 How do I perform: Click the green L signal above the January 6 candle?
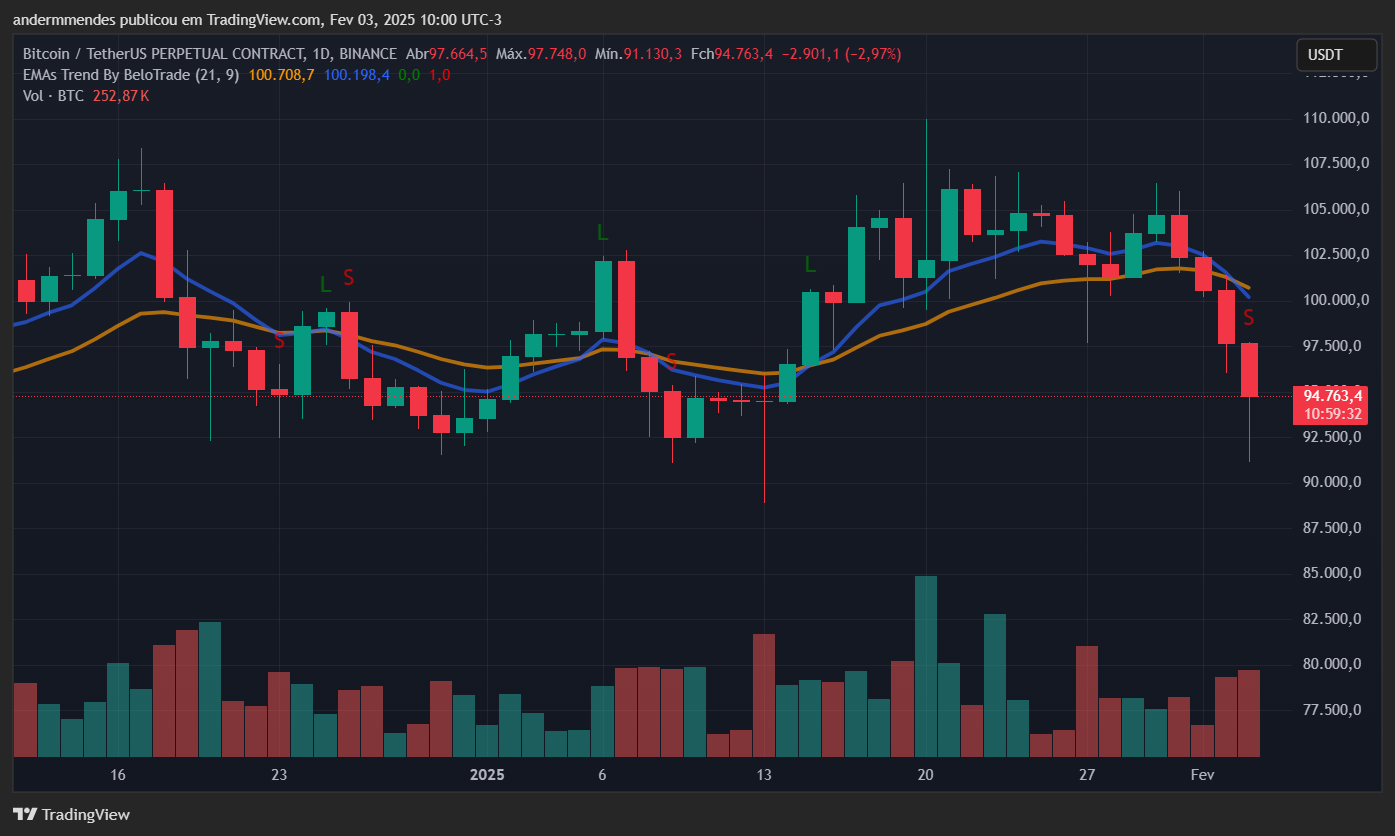click(x=602, y=233)
